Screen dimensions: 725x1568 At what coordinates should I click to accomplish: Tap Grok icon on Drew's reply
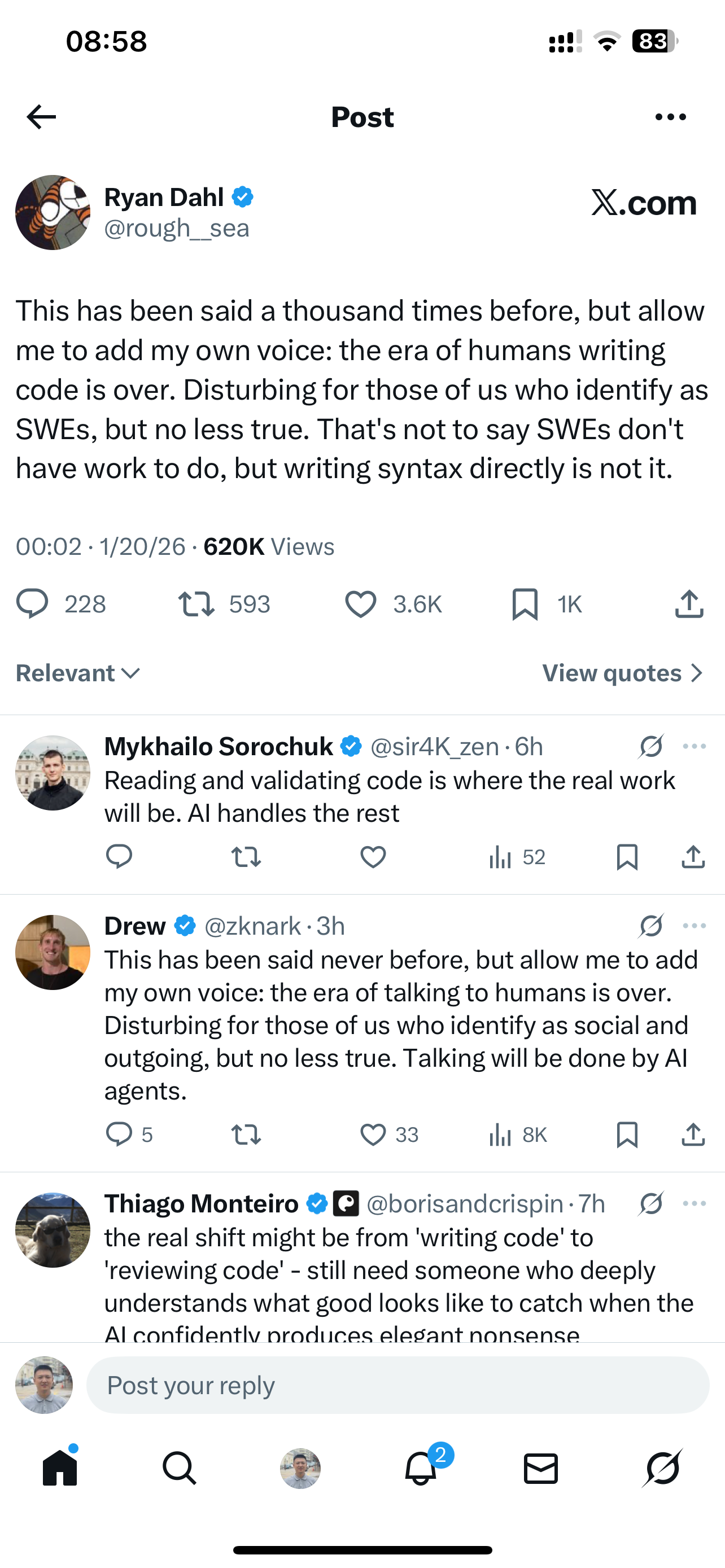[650, 926]
